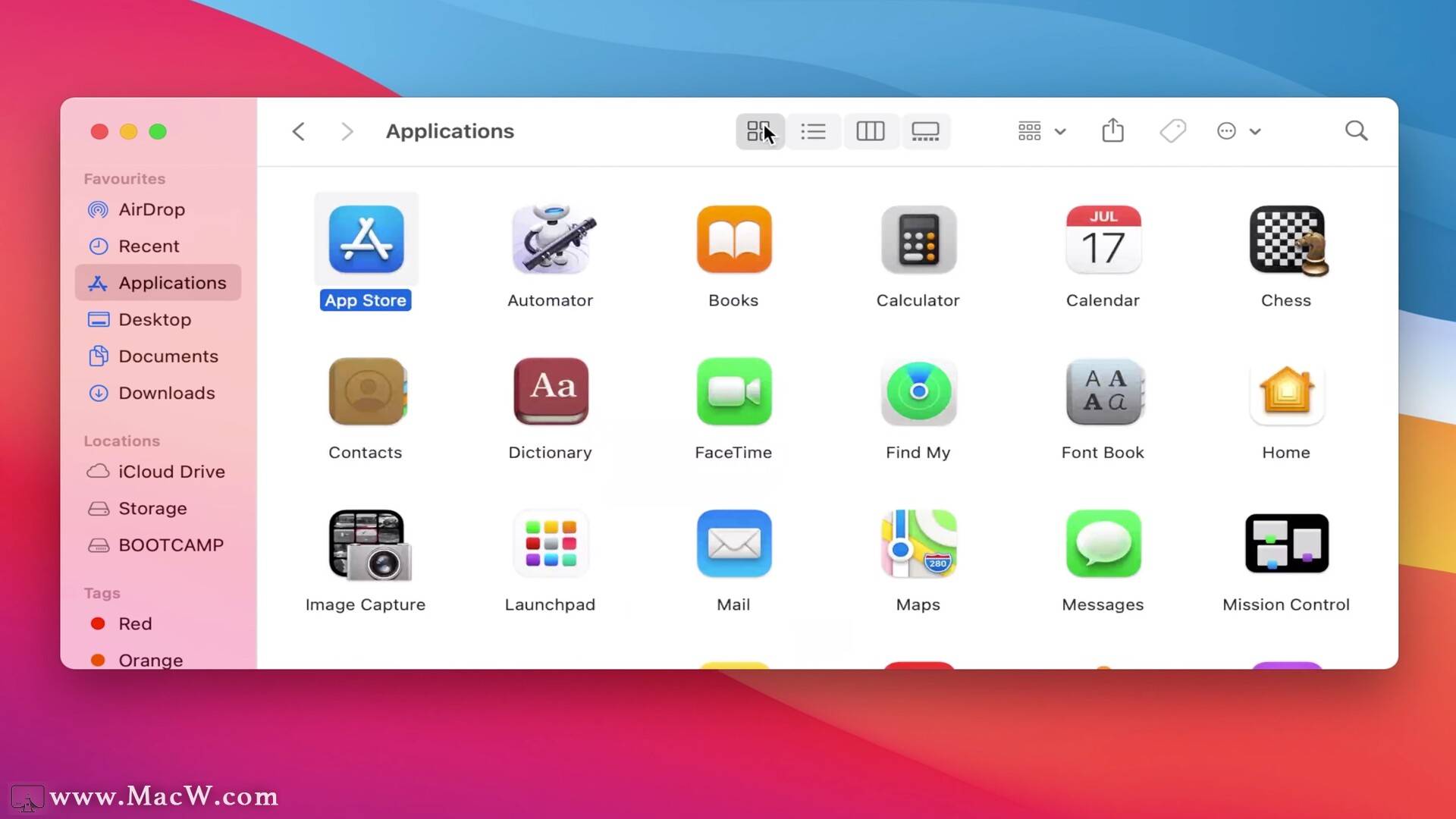Click the 'Dictionary' label text
The width and height of the screenshot is (1456, 819).
click(x=550, y=453)
